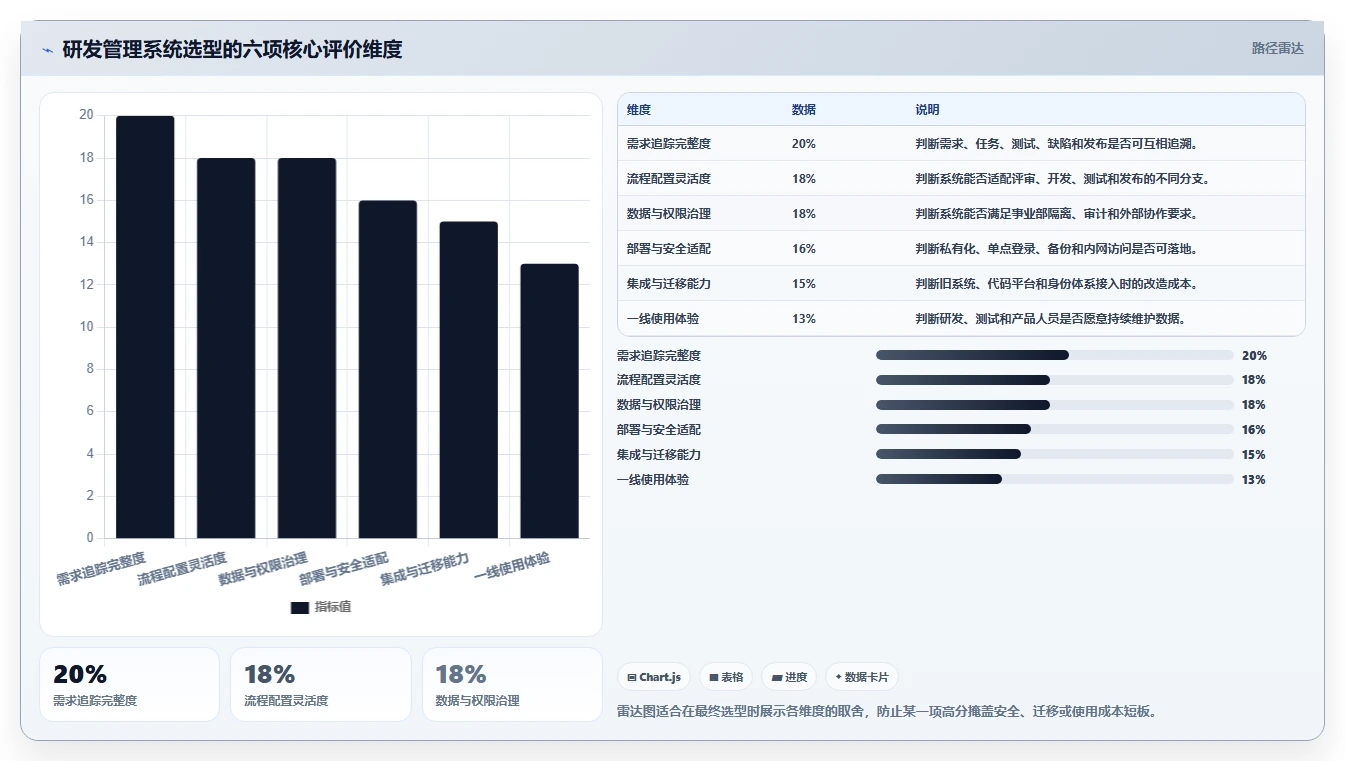Click the footer note starting 雷达图适合在最终选型时
Screen dimensions: 1345x761
pyautogui.click(x=888, y=712)
